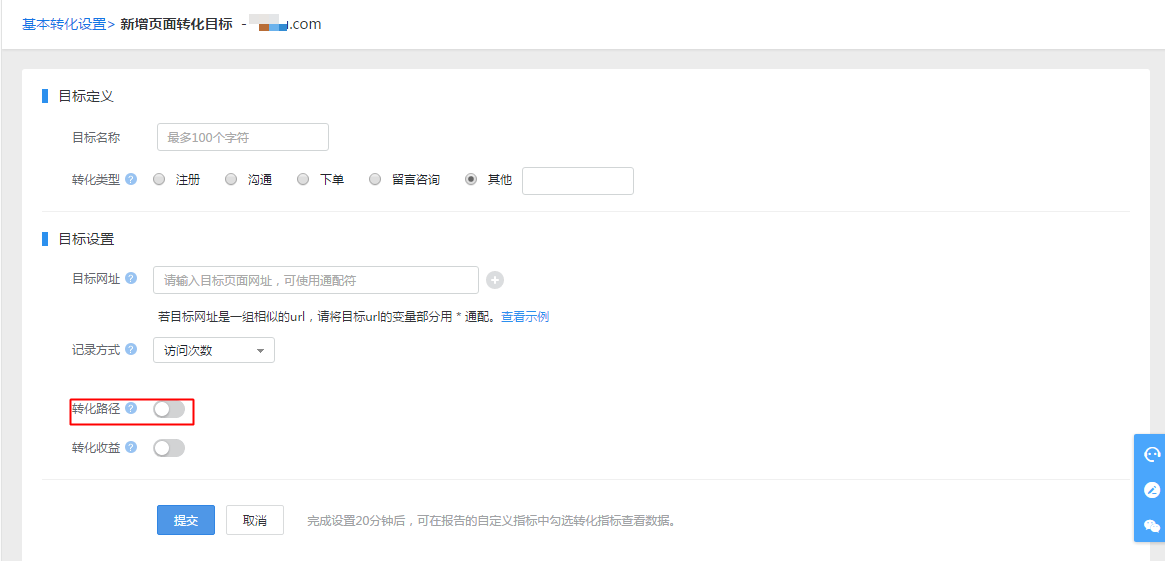This screenshot has width=1165, height=561.
Task: Click the customer service headset icon
Action: pos(1151,455)
